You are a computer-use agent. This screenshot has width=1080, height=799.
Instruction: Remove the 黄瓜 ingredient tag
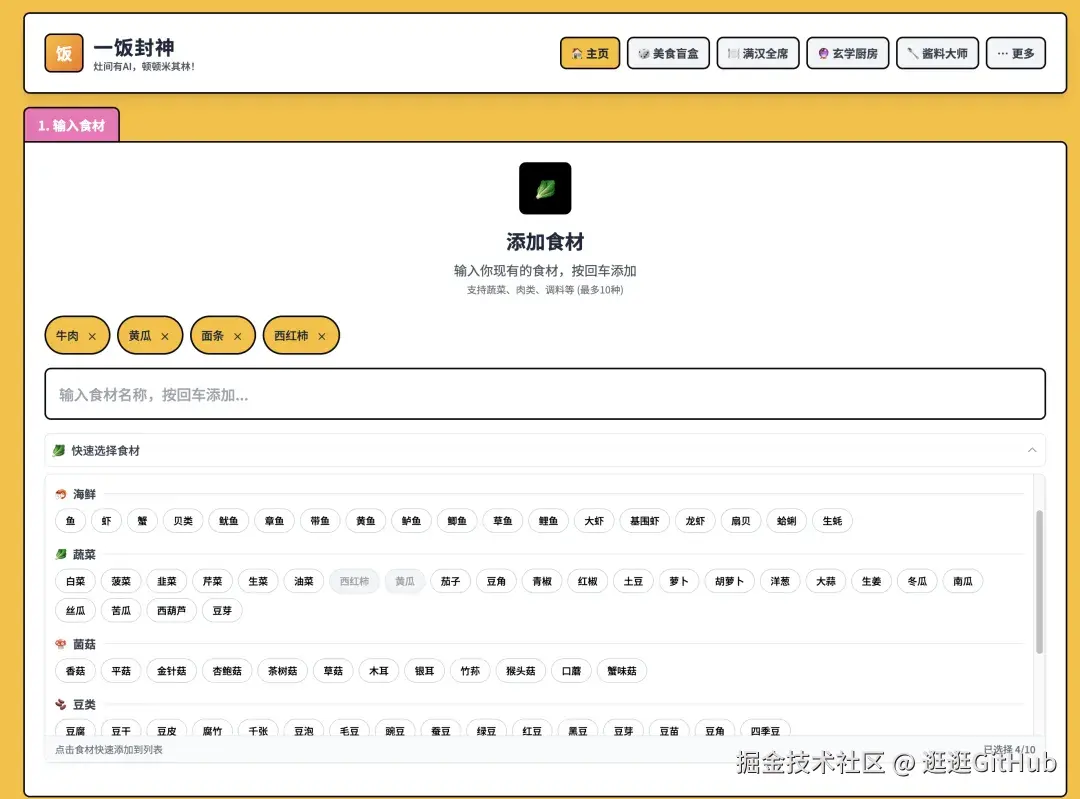tap(166, 335)
